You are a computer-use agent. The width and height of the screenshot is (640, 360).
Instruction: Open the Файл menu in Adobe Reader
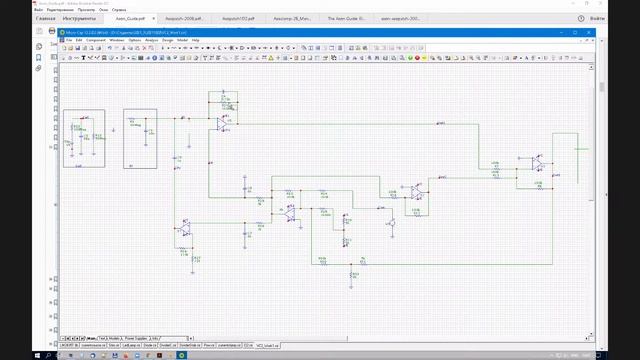39,10
